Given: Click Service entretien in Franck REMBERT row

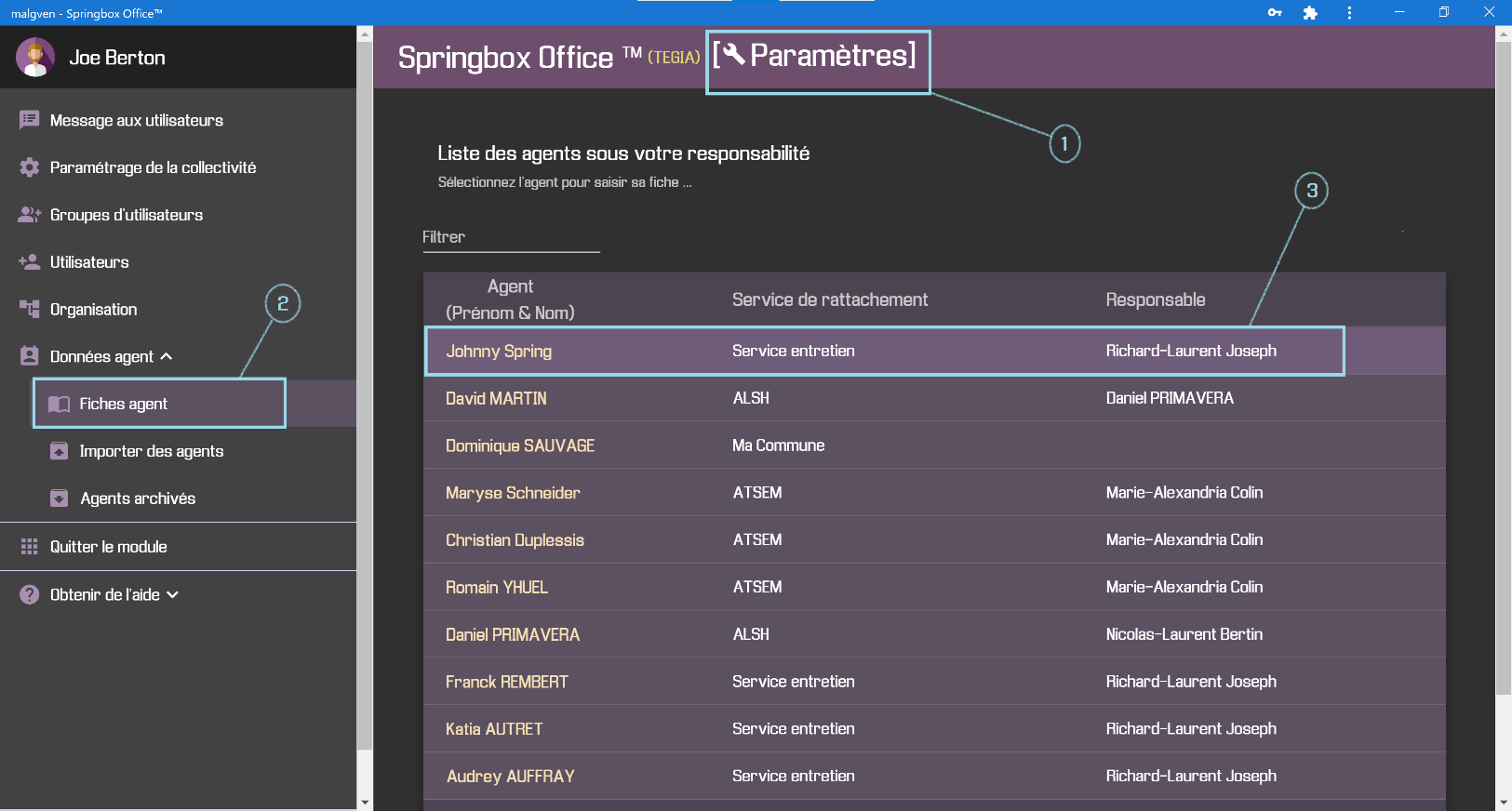Looking at the screenshot, I should 794,682.
